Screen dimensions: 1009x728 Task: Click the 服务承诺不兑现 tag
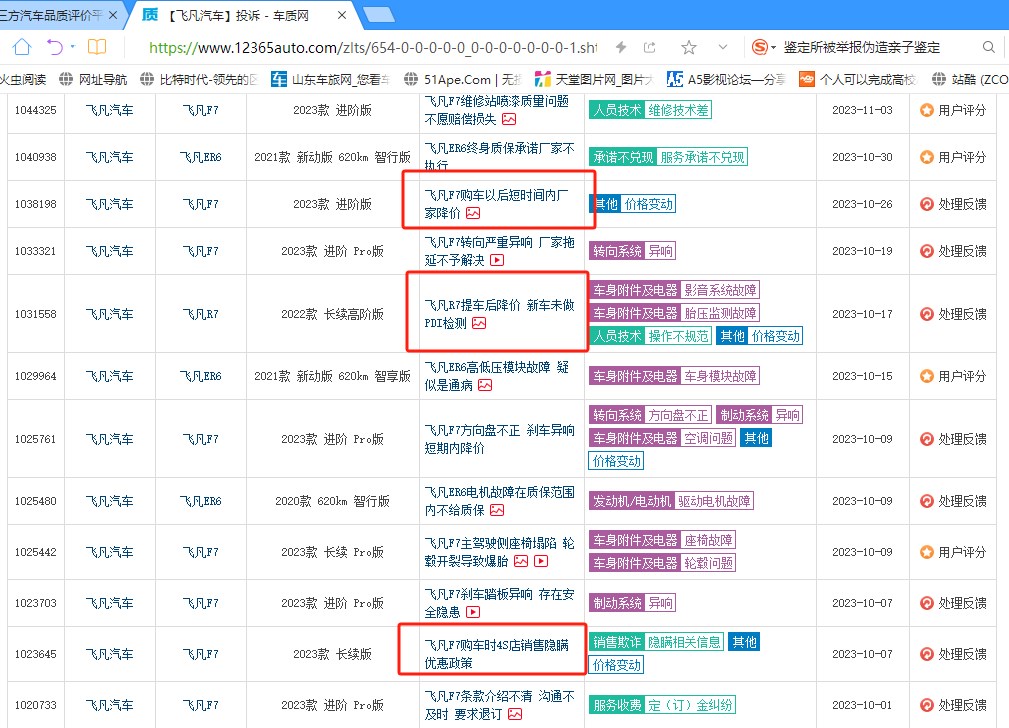point(702,157)
